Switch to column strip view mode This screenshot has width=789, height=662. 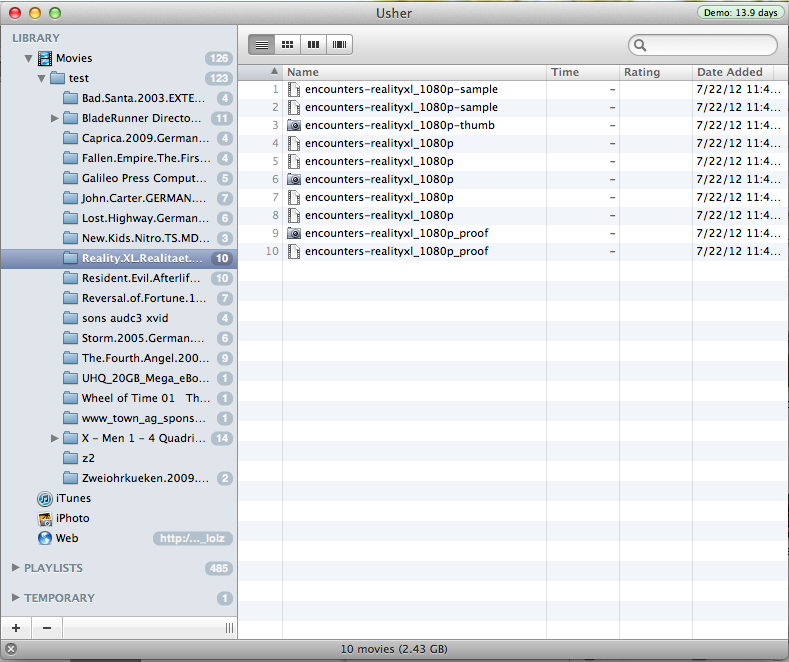[313, 45]
